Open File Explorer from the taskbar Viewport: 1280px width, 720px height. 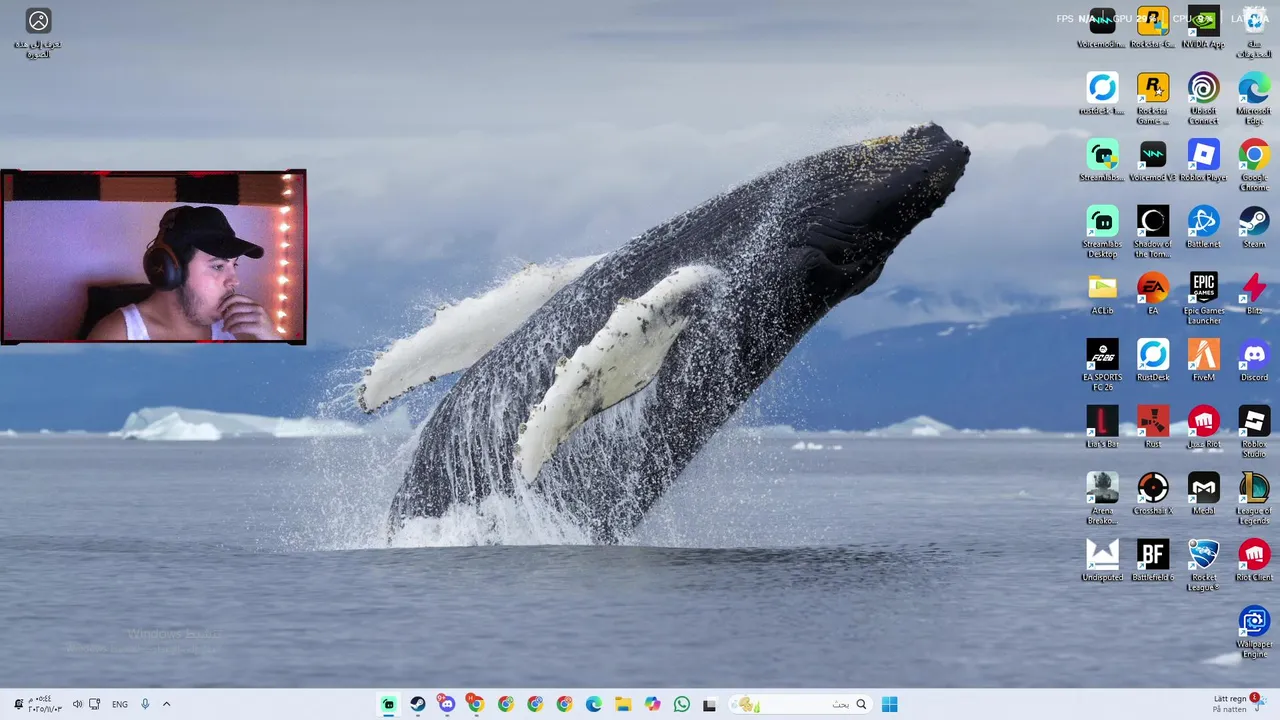pyautogui.click(x=623, y=704)
